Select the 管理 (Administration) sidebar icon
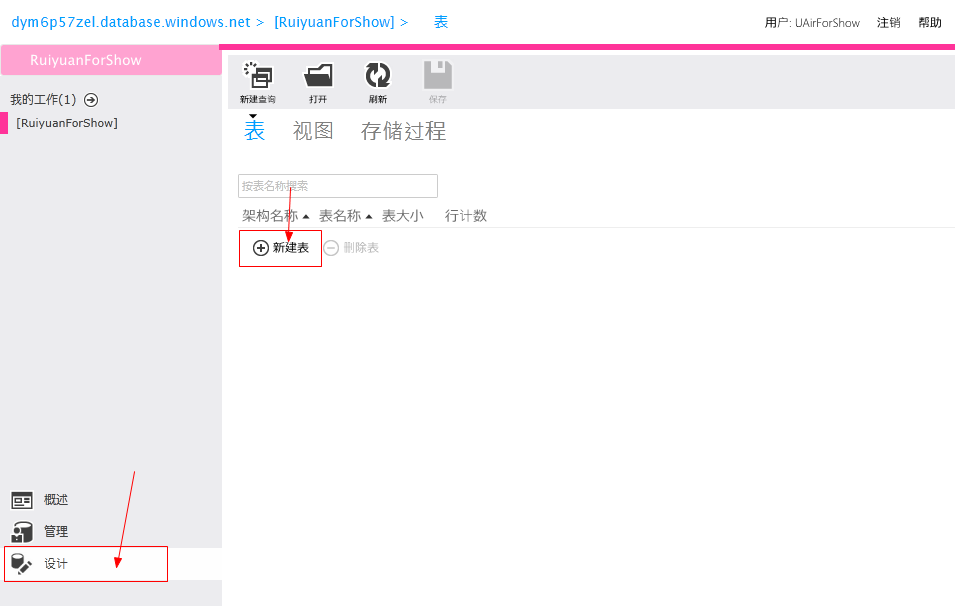The height and width of the screenshot is (606, 955). click(23, 531)
